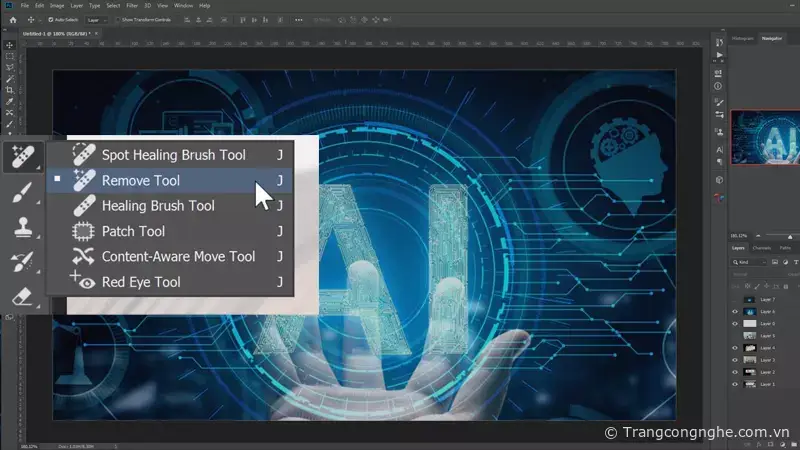
Task: Select the Move tool in left toolbar
Action: 10,45
